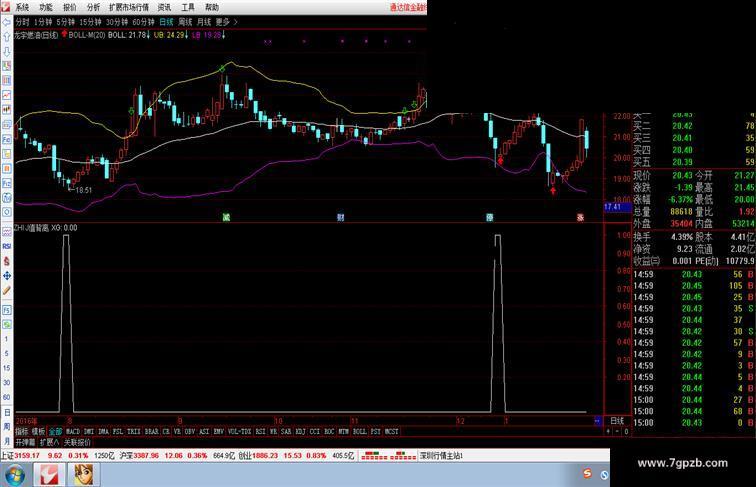Screen dimensions: 756x487
Task: Click the down arrow icon in sidebar
Action: 6,51
